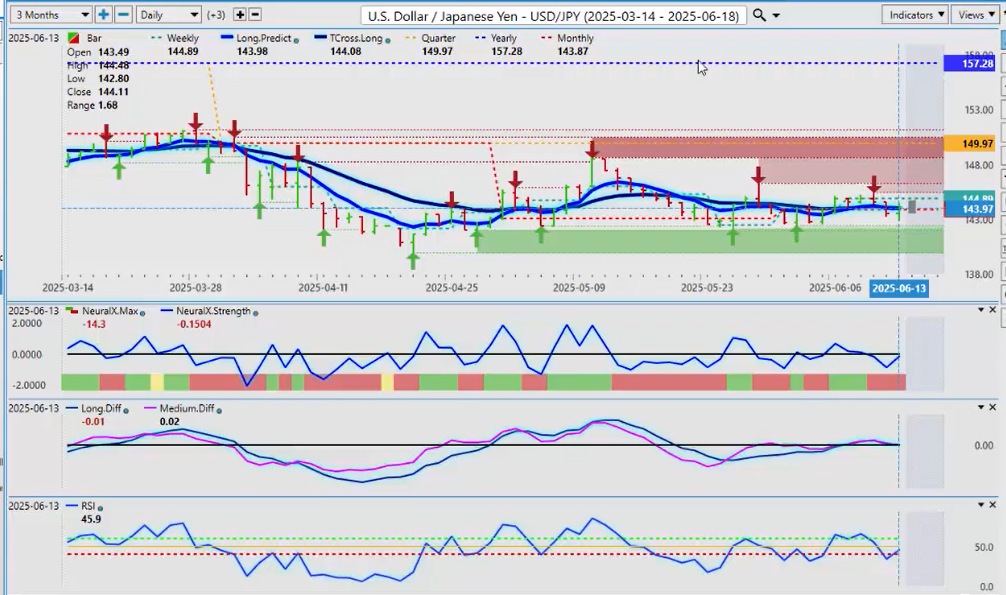Collapse the RSI panel with its arrow
Screen dimensions: 1006x595
point(981,505)
